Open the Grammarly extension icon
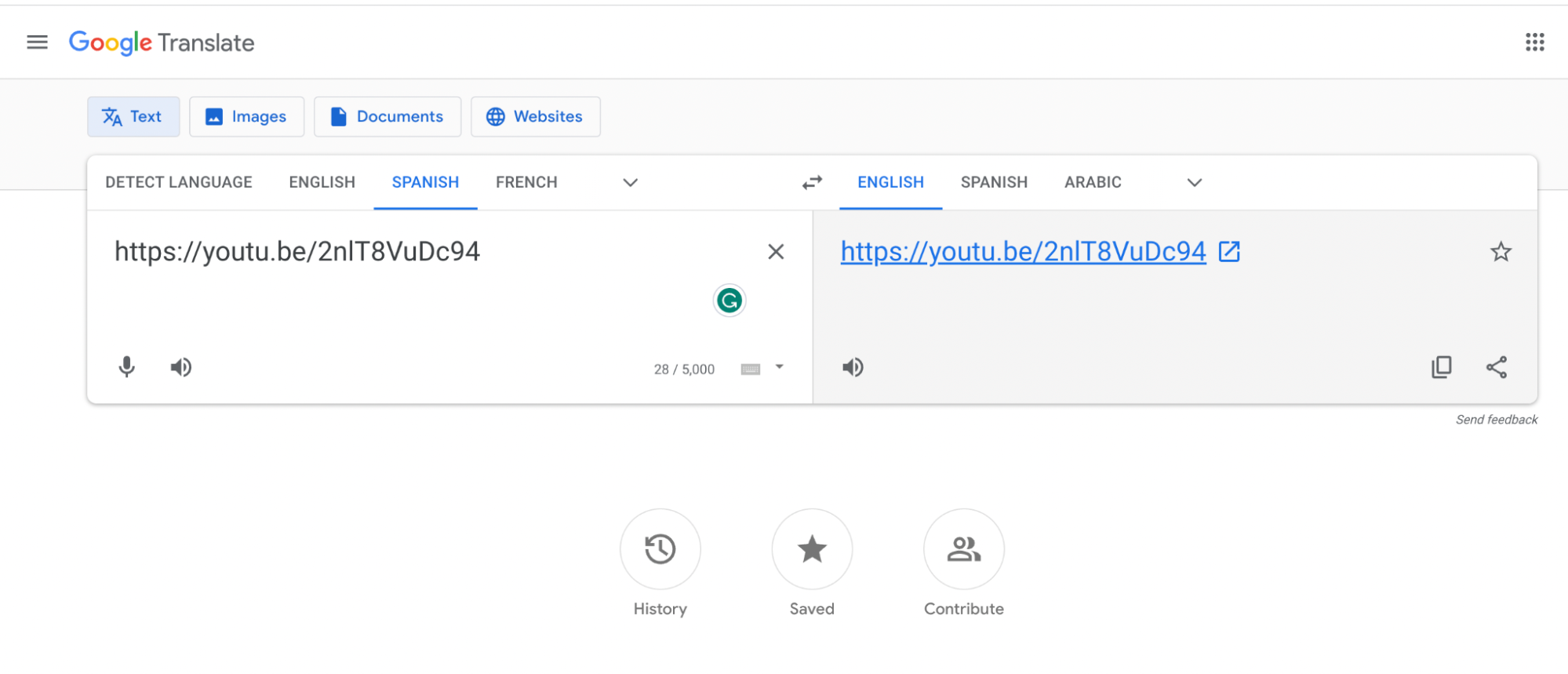 (x=729, y=301)
